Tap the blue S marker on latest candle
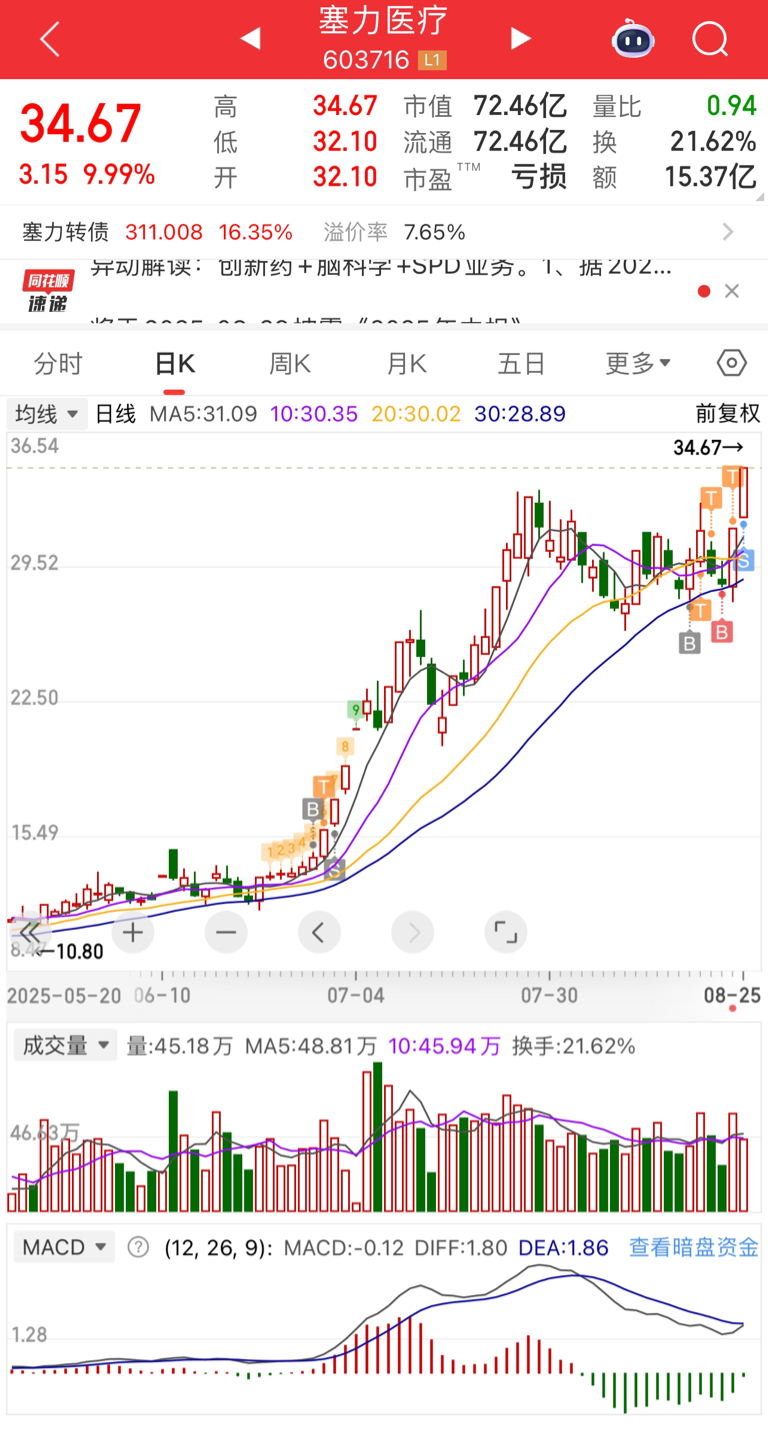768x1429 pixels. [x=744, y=560]
